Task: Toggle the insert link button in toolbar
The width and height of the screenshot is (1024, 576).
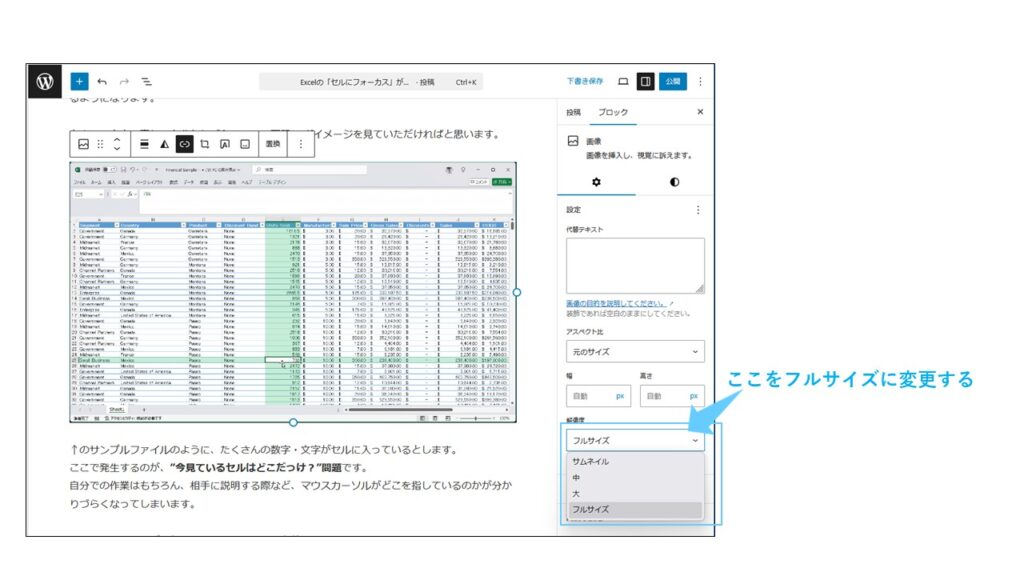Action: (184, 144)
